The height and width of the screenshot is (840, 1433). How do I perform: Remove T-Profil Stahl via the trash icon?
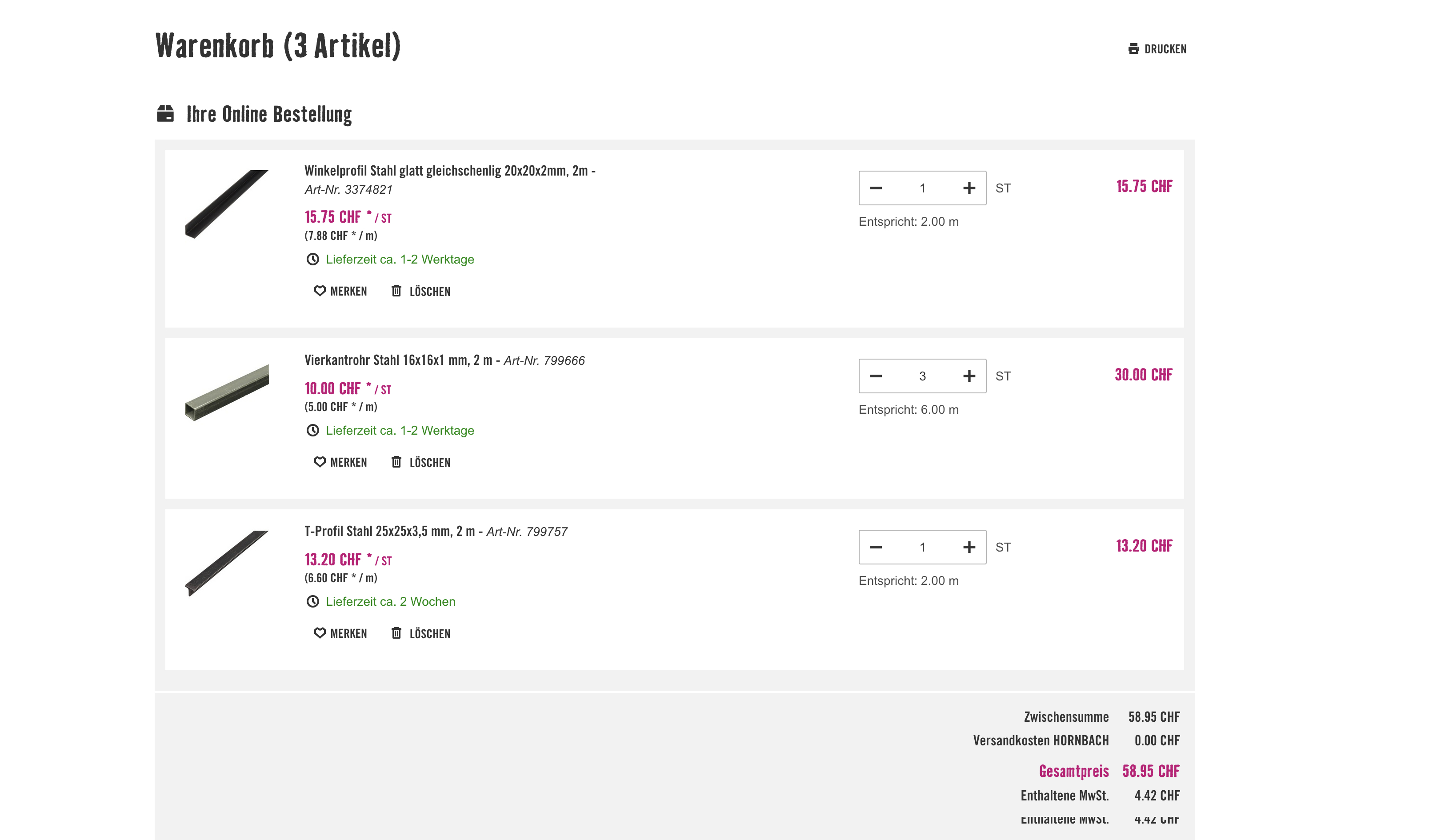[x=396, y=633]
